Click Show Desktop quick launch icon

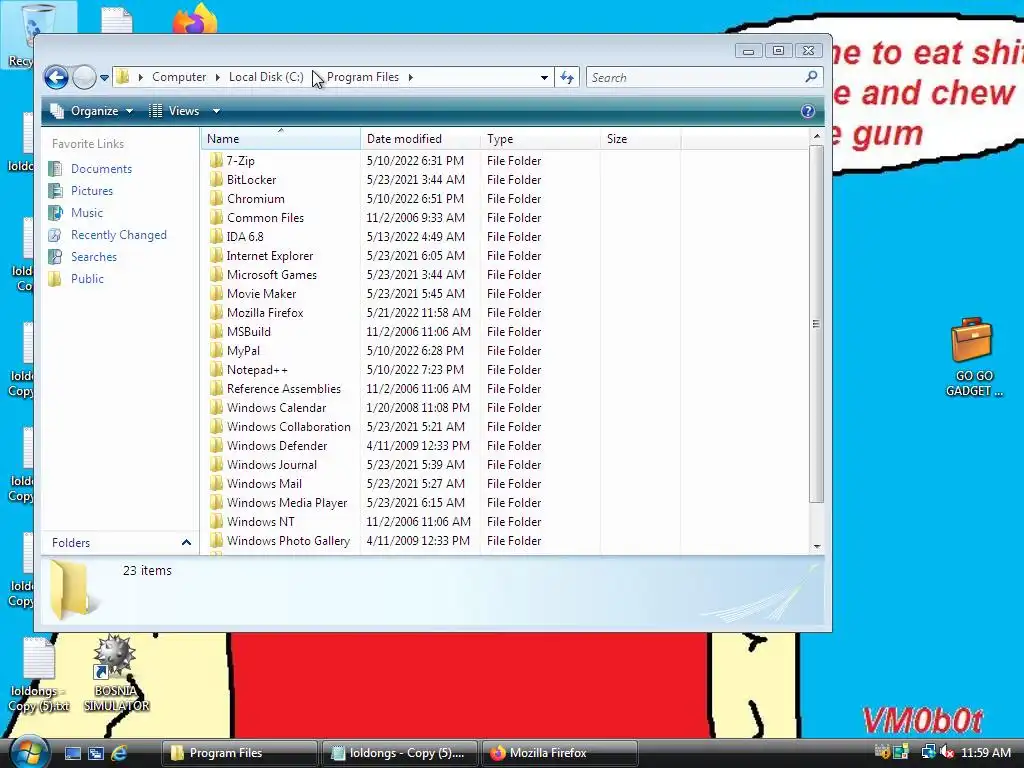[72, 753]
